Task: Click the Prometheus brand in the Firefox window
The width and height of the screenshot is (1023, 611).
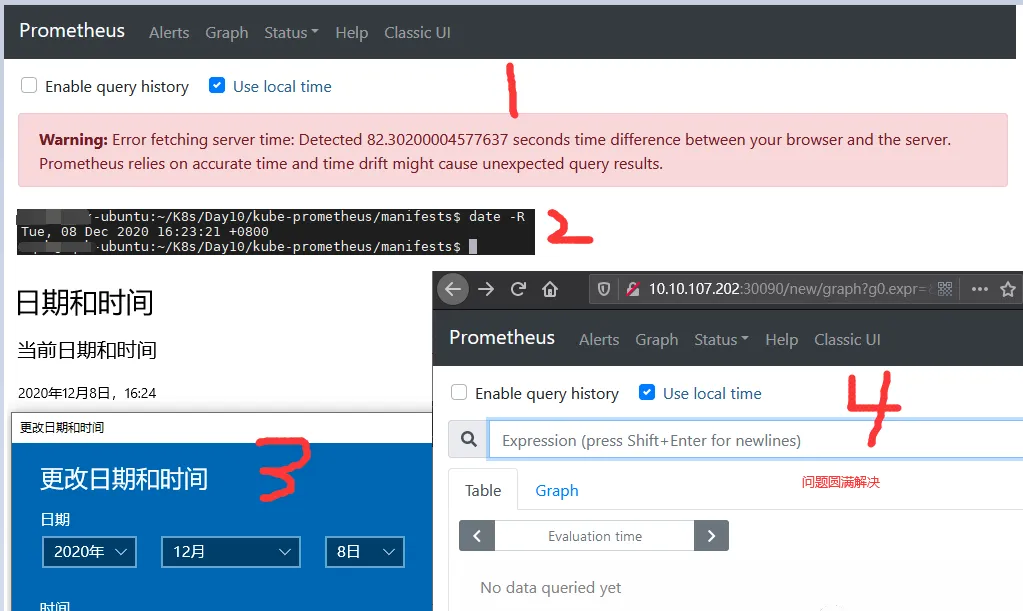Action: [502, 338]
